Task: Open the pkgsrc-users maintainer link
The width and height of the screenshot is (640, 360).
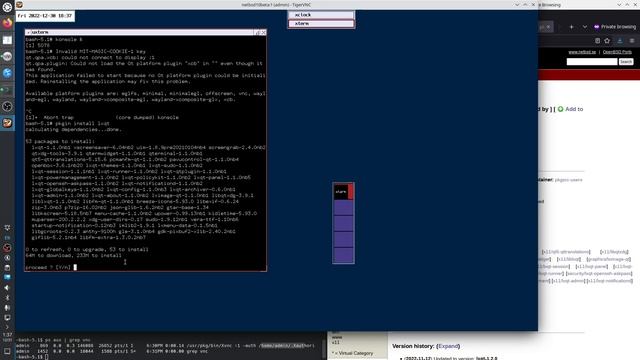Action: click(569, 180)
